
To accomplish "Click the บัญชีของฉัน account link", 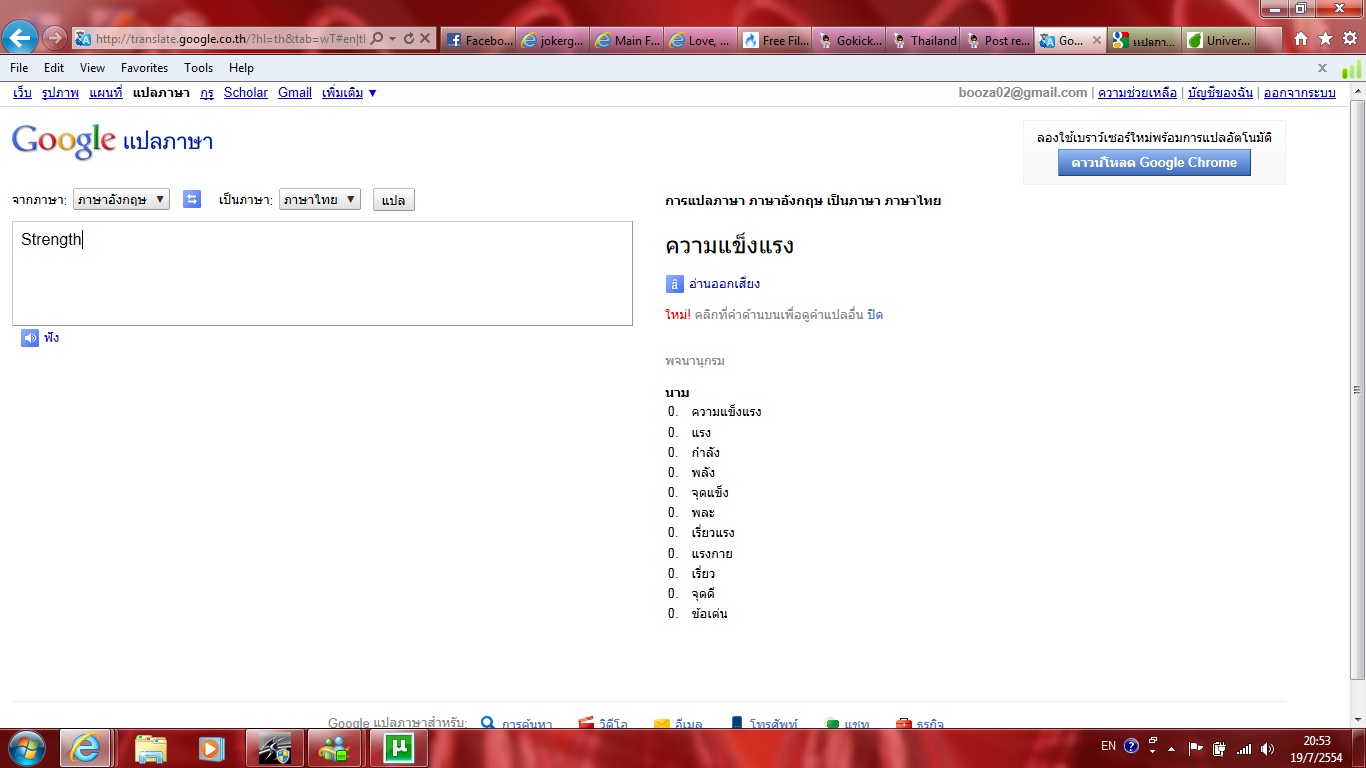I will [1220, 93].
